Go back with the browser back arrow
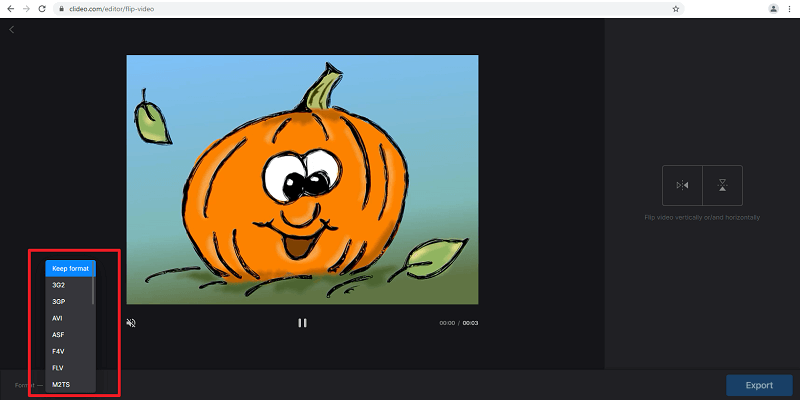Viewport: 800px width, 400px height. (x=10, y=9)
